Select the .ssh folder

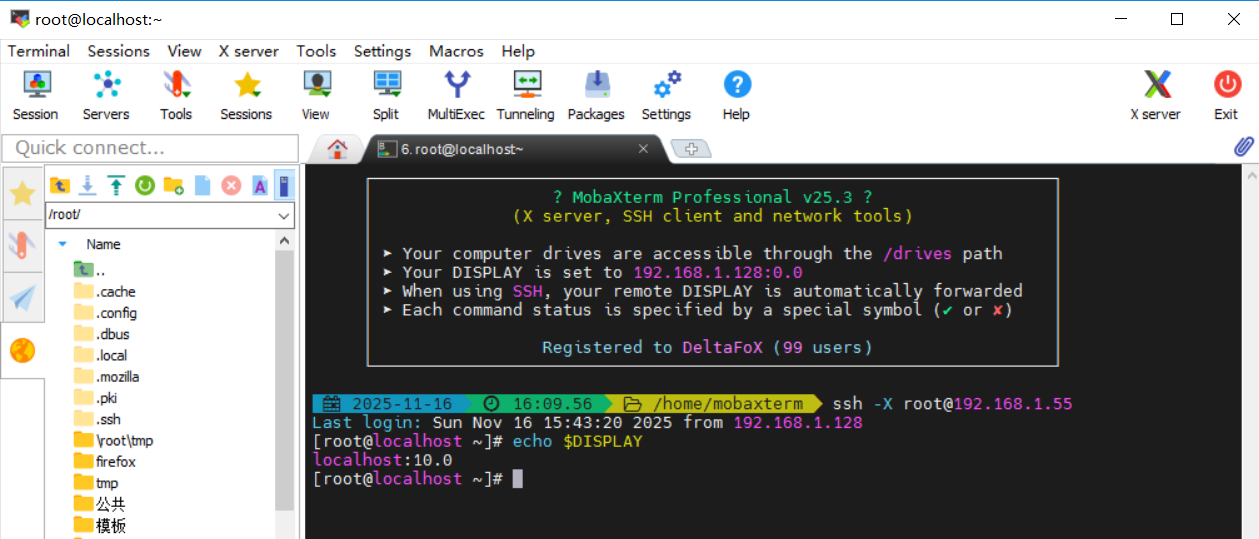point(97,419)
